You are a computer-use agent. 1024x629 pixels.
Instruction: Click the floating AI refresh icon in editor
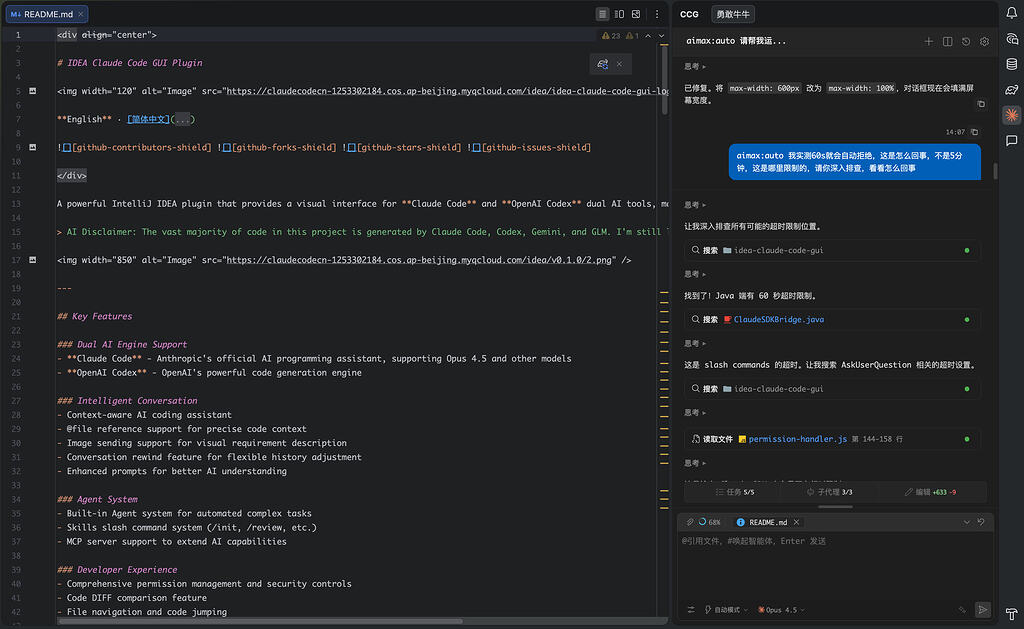[603, 63]
